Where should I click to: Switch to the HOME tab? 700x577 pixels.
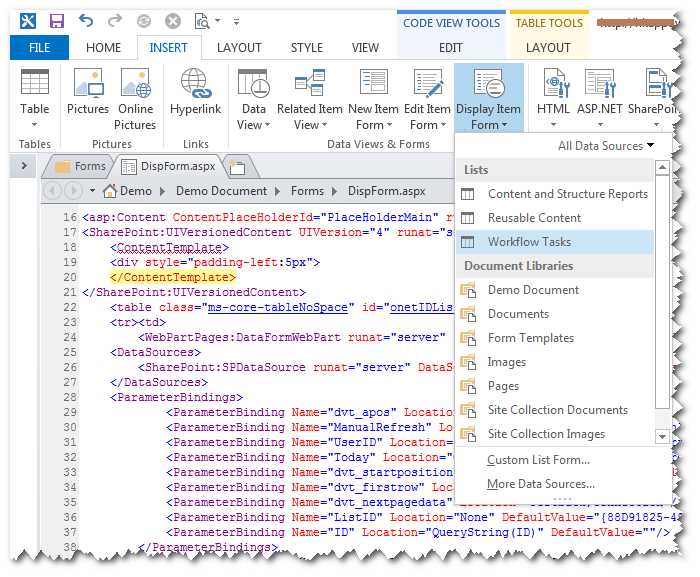click(103, 47)
